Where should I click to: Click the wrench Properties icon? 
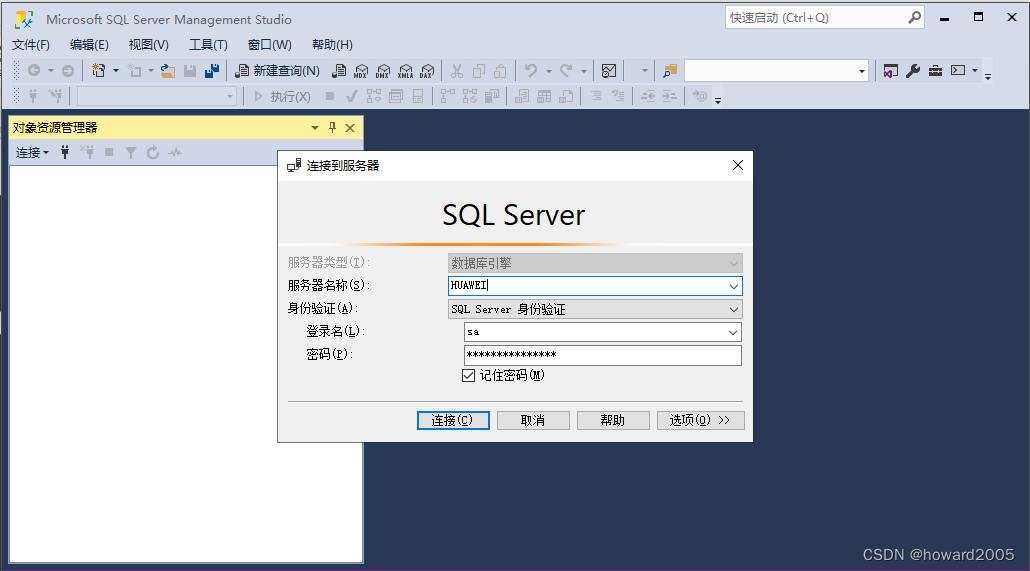coord(913,70)
